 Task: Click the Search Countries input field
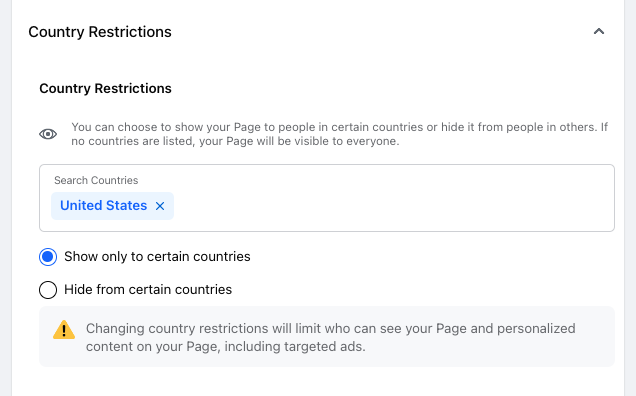click(327, 198)
